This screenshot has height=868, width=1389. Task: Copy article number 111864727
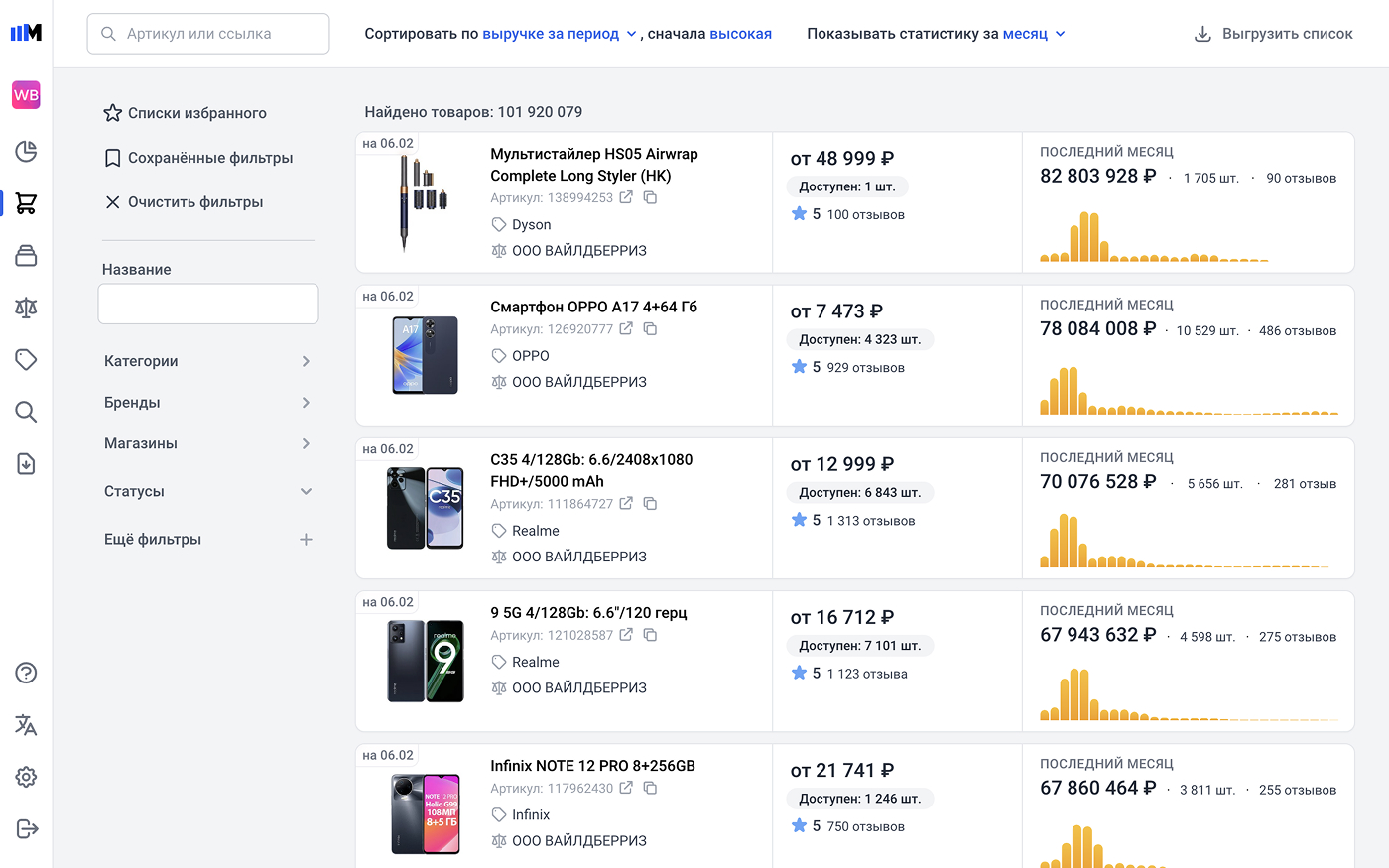[x=650, y=503]
